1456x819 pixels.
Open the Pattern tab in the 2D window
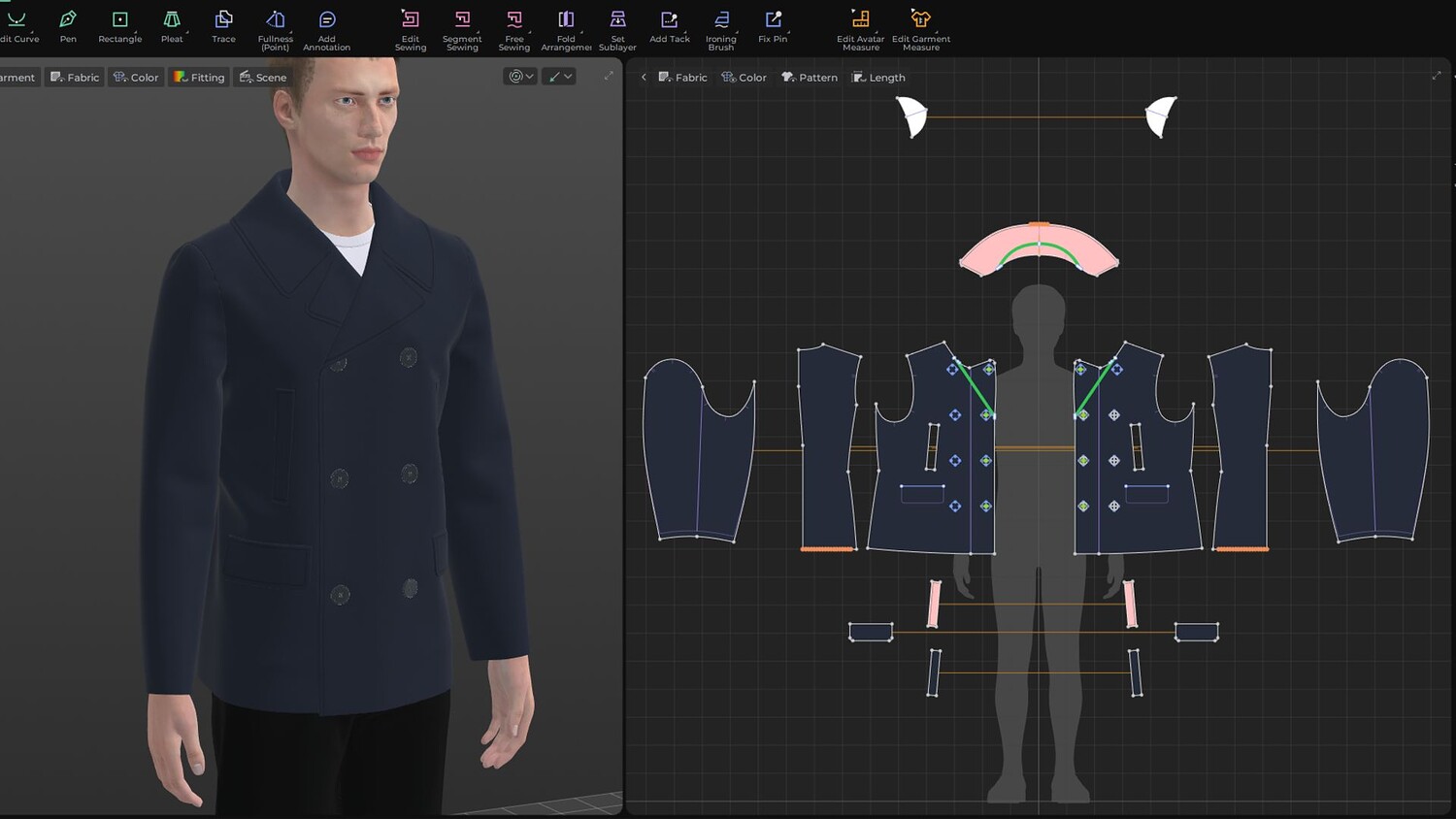pyautogui.click(x=810, y=78)
